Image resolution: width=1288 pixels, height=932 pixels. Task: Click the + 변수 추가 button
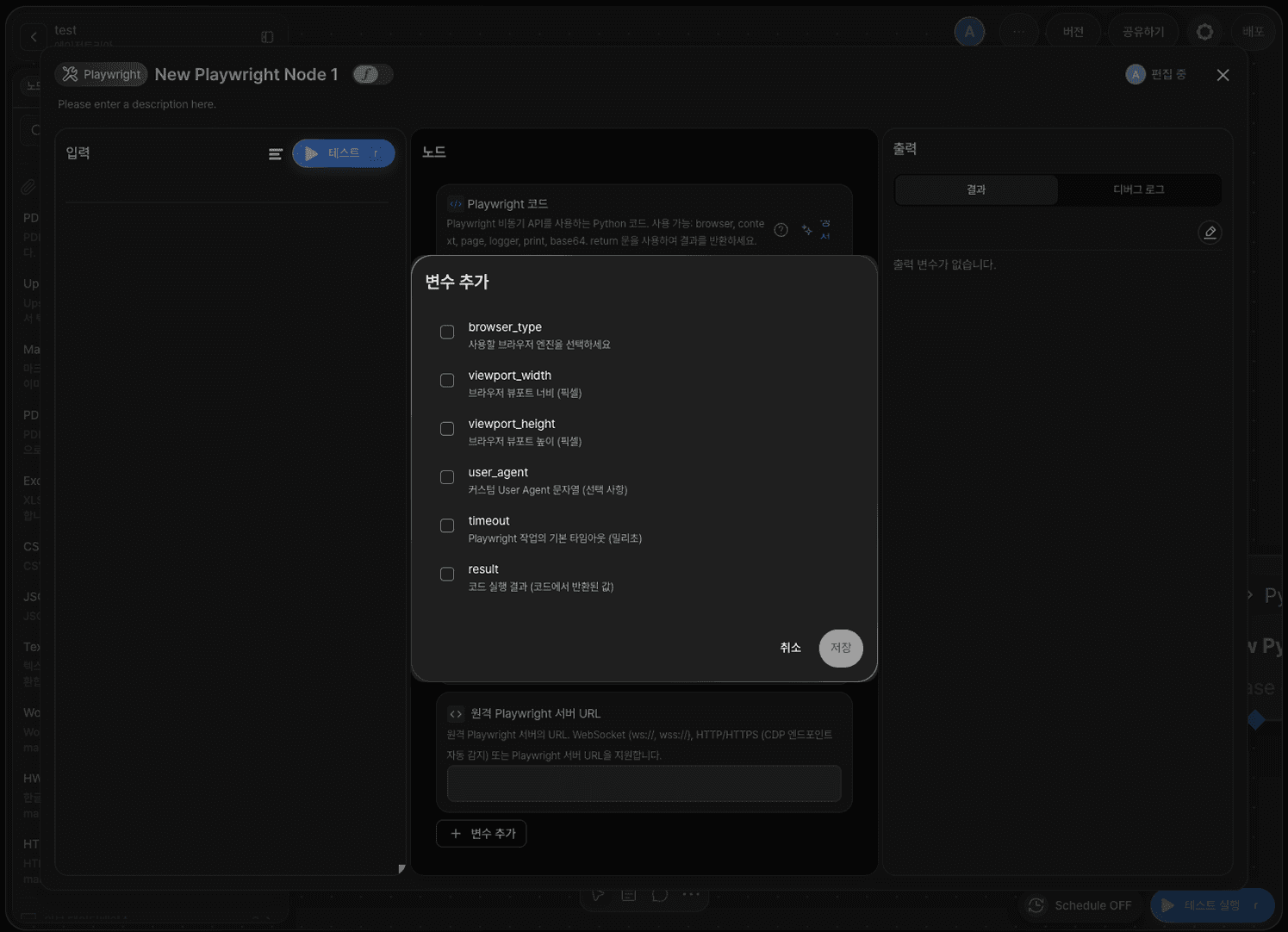482,833
